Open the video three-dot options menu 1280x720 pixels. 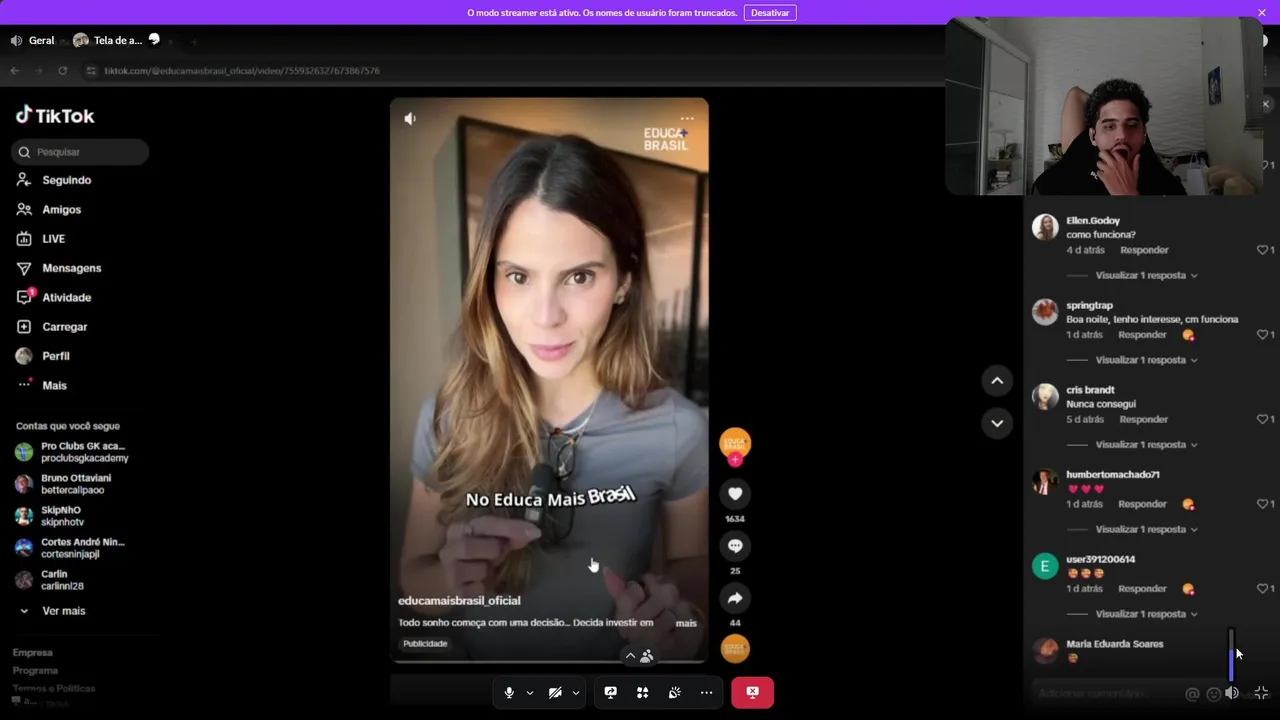[687, 118]
